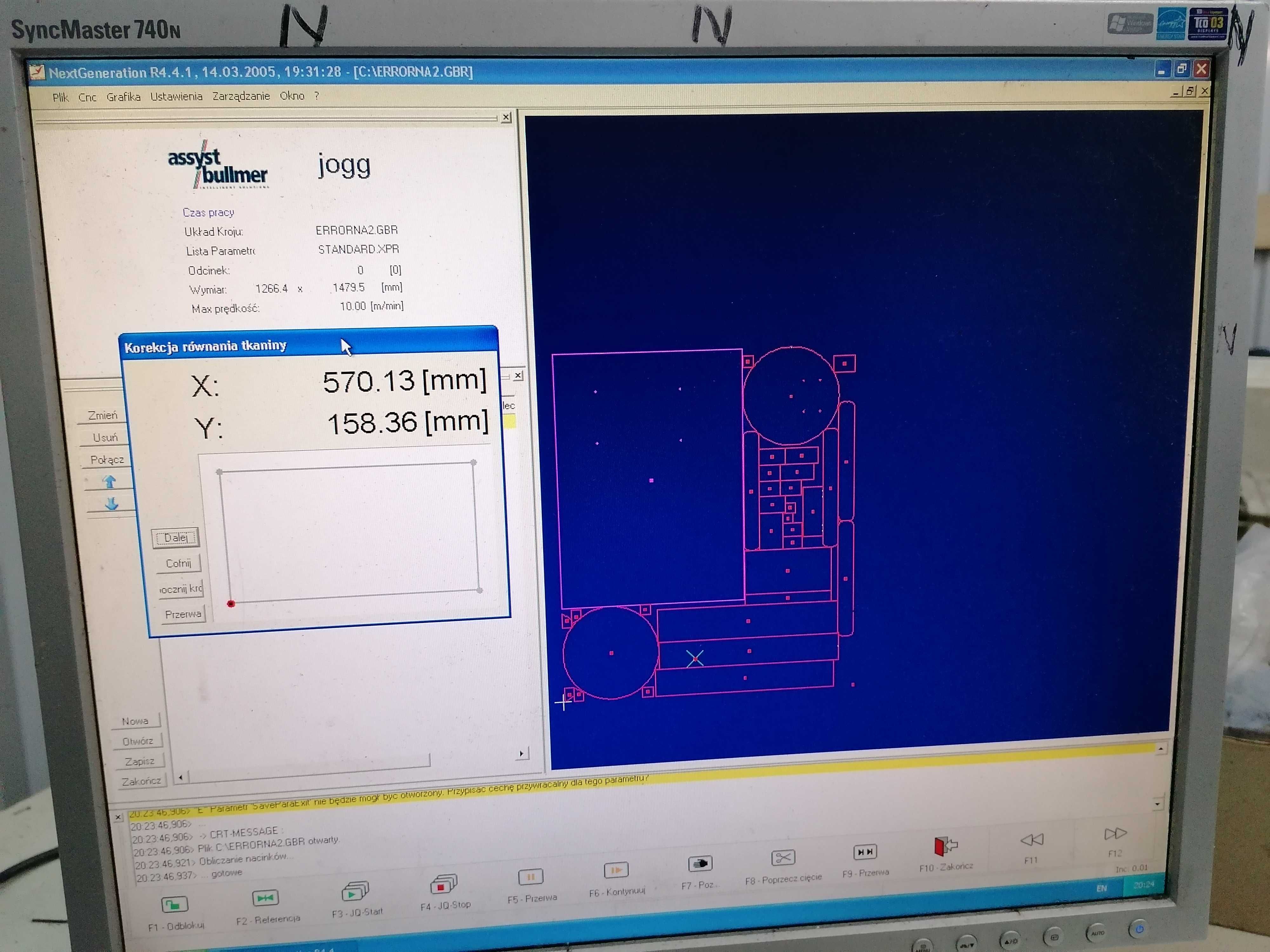The height and width of the screenshot is (952, 1270).
Task: Stop the job queue with F4 JQ-Stop
Action: (x=443, y=884)
